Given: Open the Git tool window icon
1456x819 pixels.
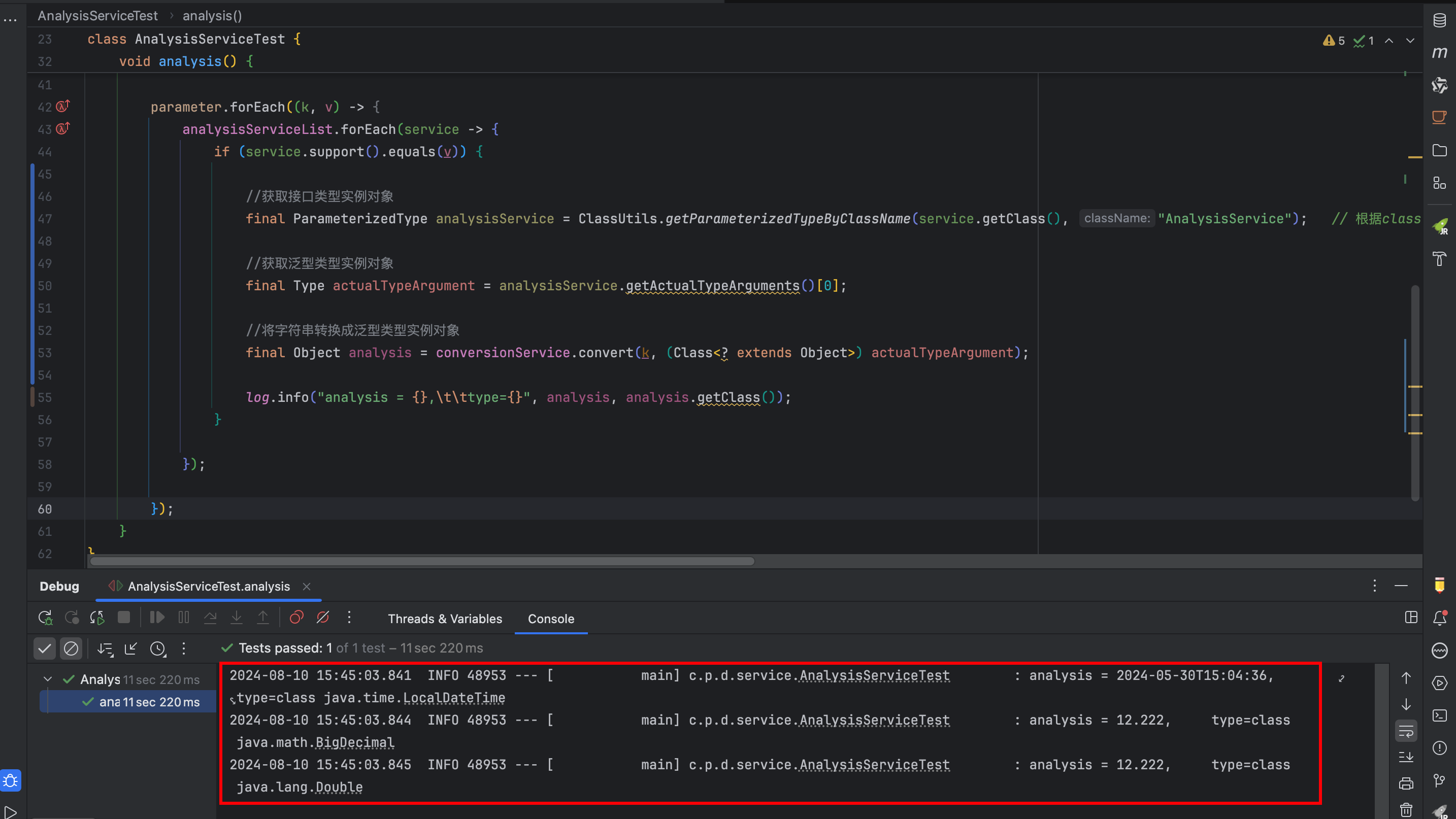Looking at the screenshot, I should [x=1439, y=780].
